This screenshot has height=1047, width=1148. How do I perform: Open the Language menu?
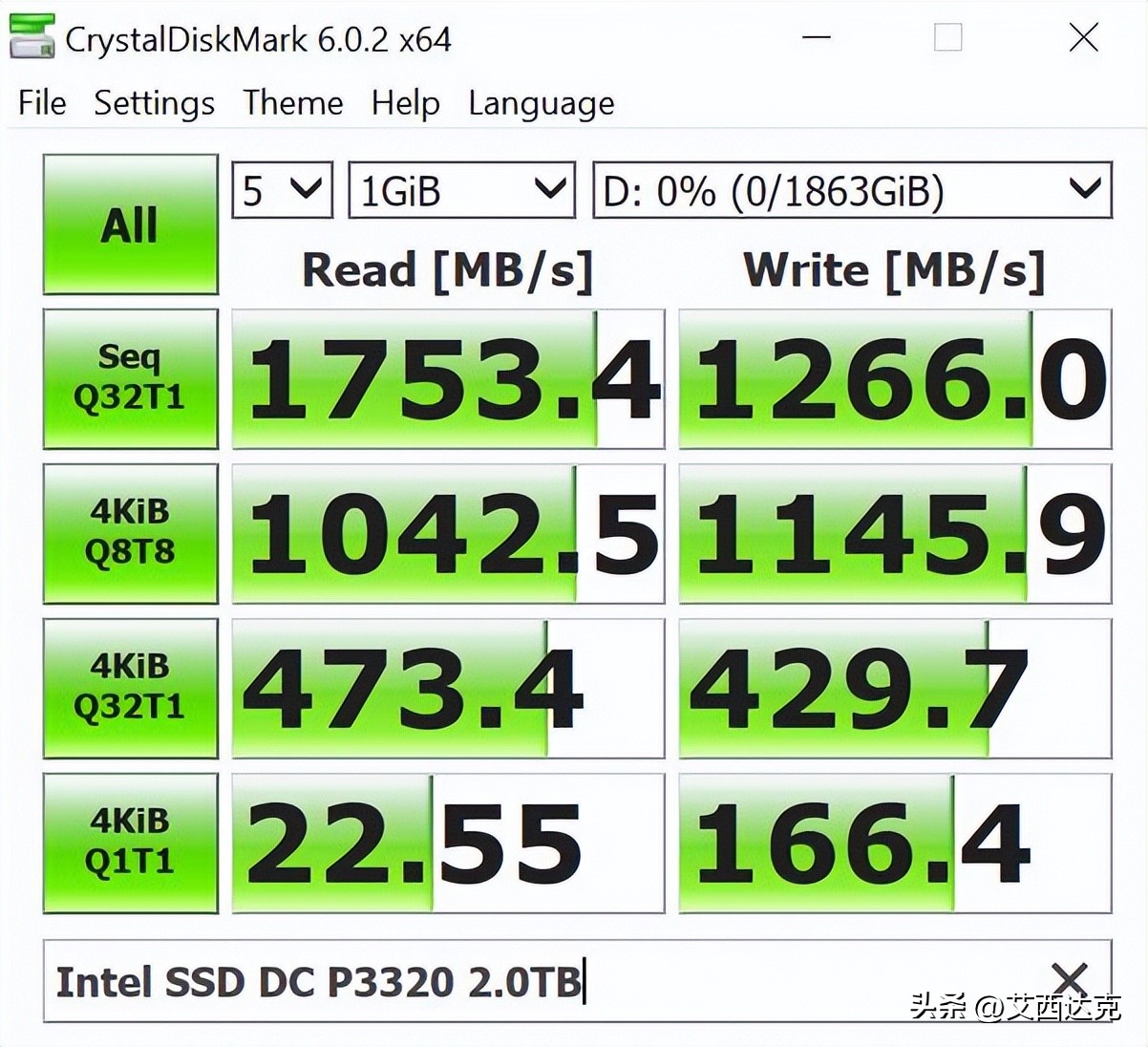[x=541, y=103]
